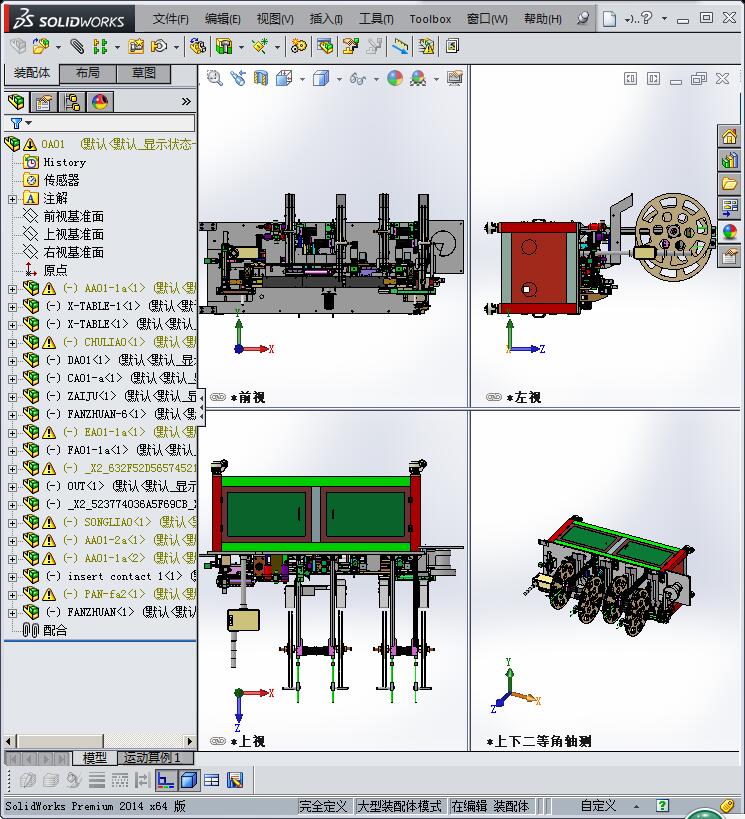Click the Display Style cube icon
The width and height of the screenshot is (745, 819).
pos(321,78)
